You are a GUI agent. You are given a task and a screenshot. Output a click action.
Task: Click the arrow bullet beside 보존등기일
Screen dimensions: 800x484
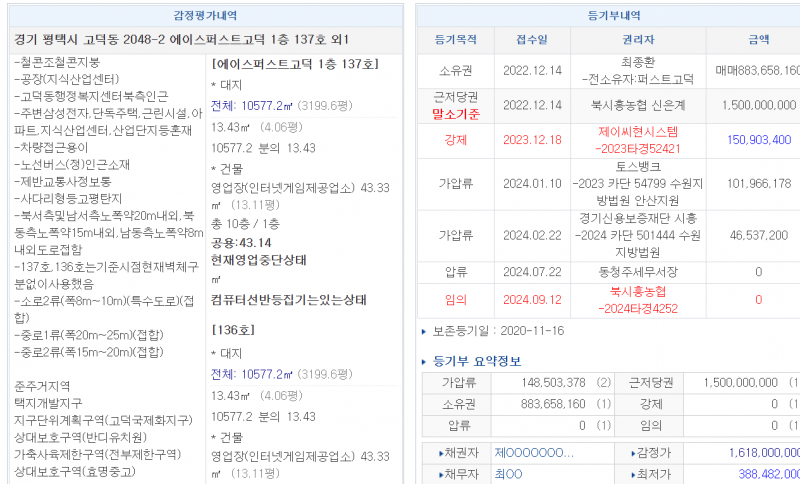(x=424, y=330)
